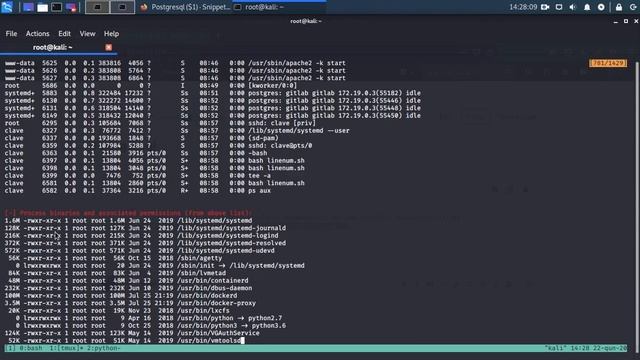
Task: Click the [kworker/0:0] process text
Action: (x=273, y=86)
